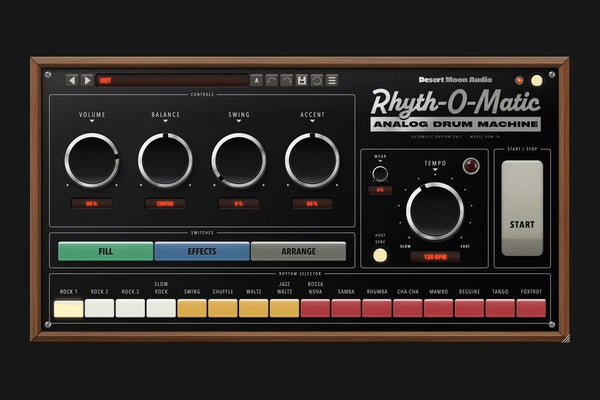This screenshot has width=600, height=400.
Task: Select the Samba rhythm pad
Action: pos(346,309)
